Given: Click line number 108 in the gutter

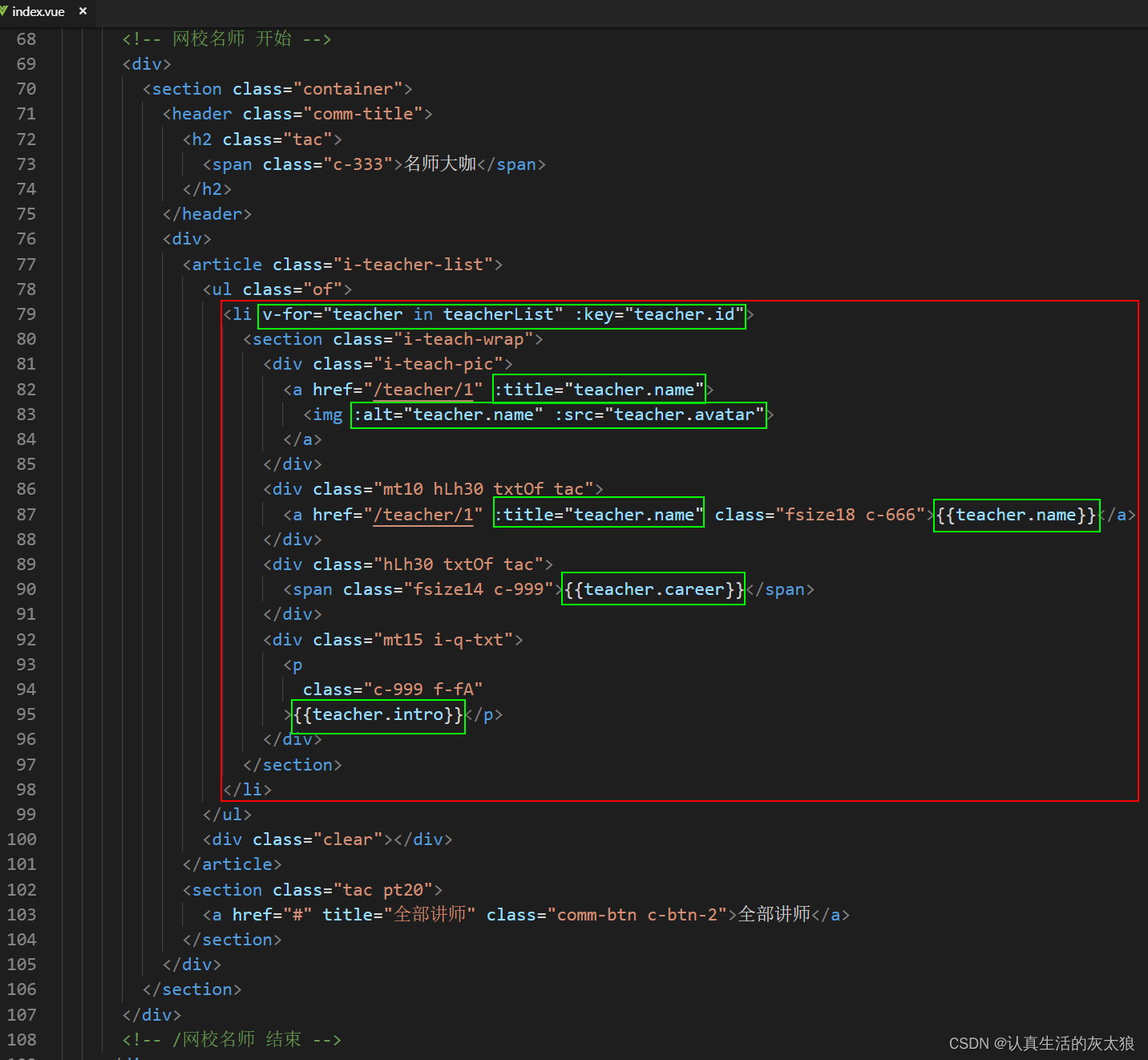Looking at the screenshot, I should point(22,1040).
